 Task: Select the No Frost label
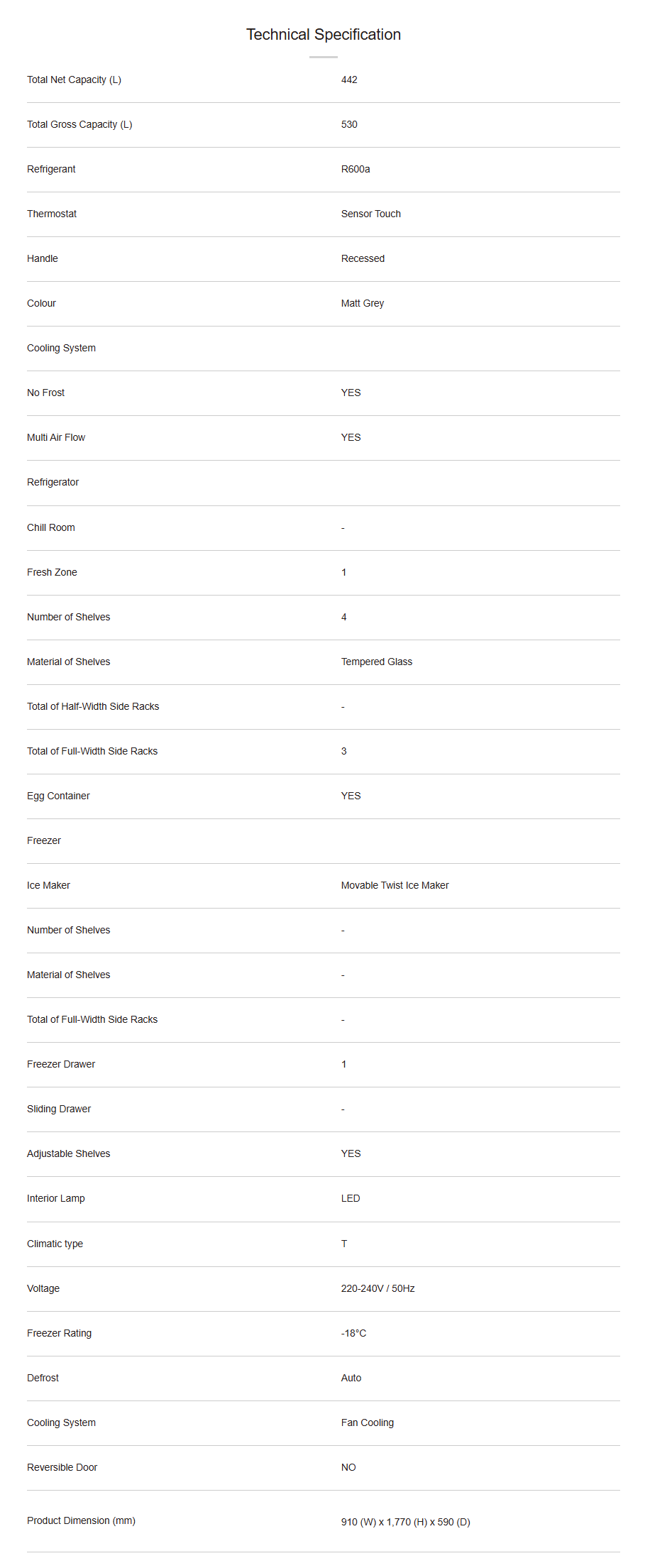tap(45, 393)
